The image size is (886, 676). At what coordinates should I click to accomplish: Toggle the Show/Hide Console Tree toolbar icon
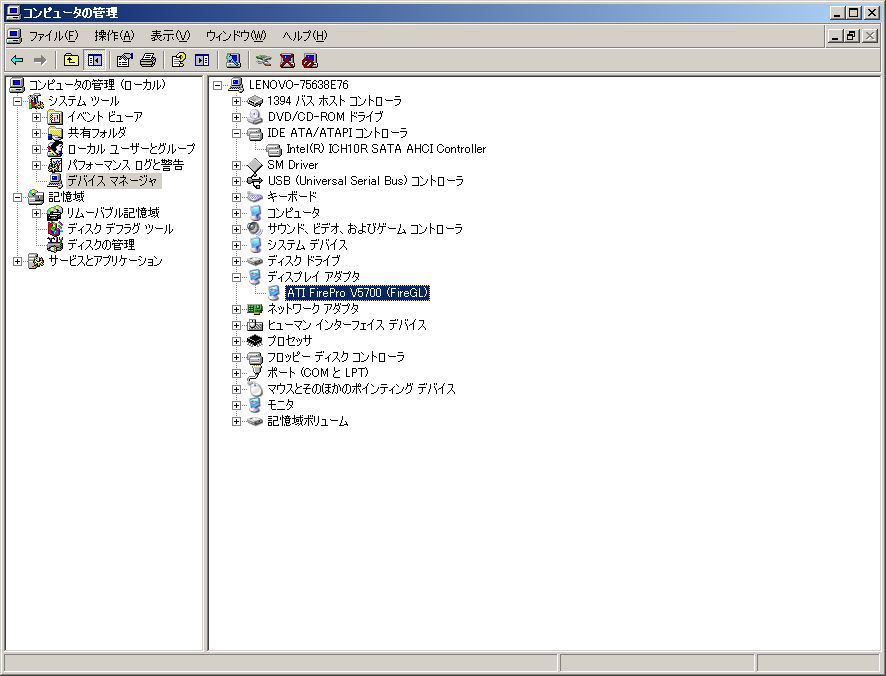point(94,60)
